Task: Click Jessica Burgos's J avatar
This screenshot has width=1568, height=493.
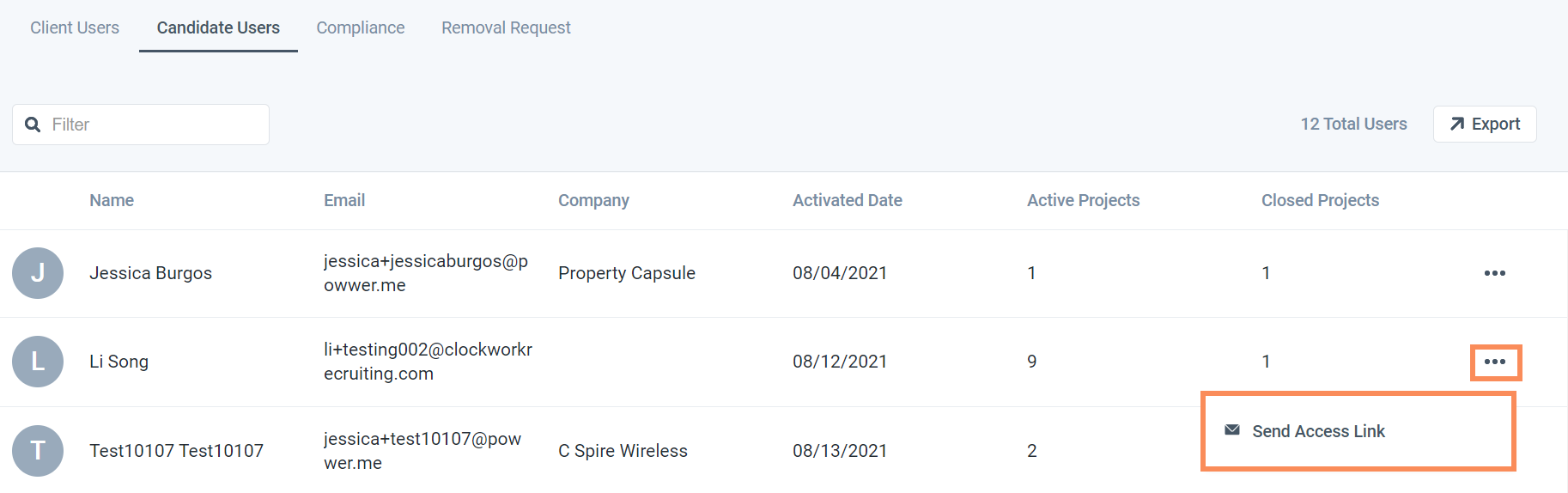Action: (38, 273)
